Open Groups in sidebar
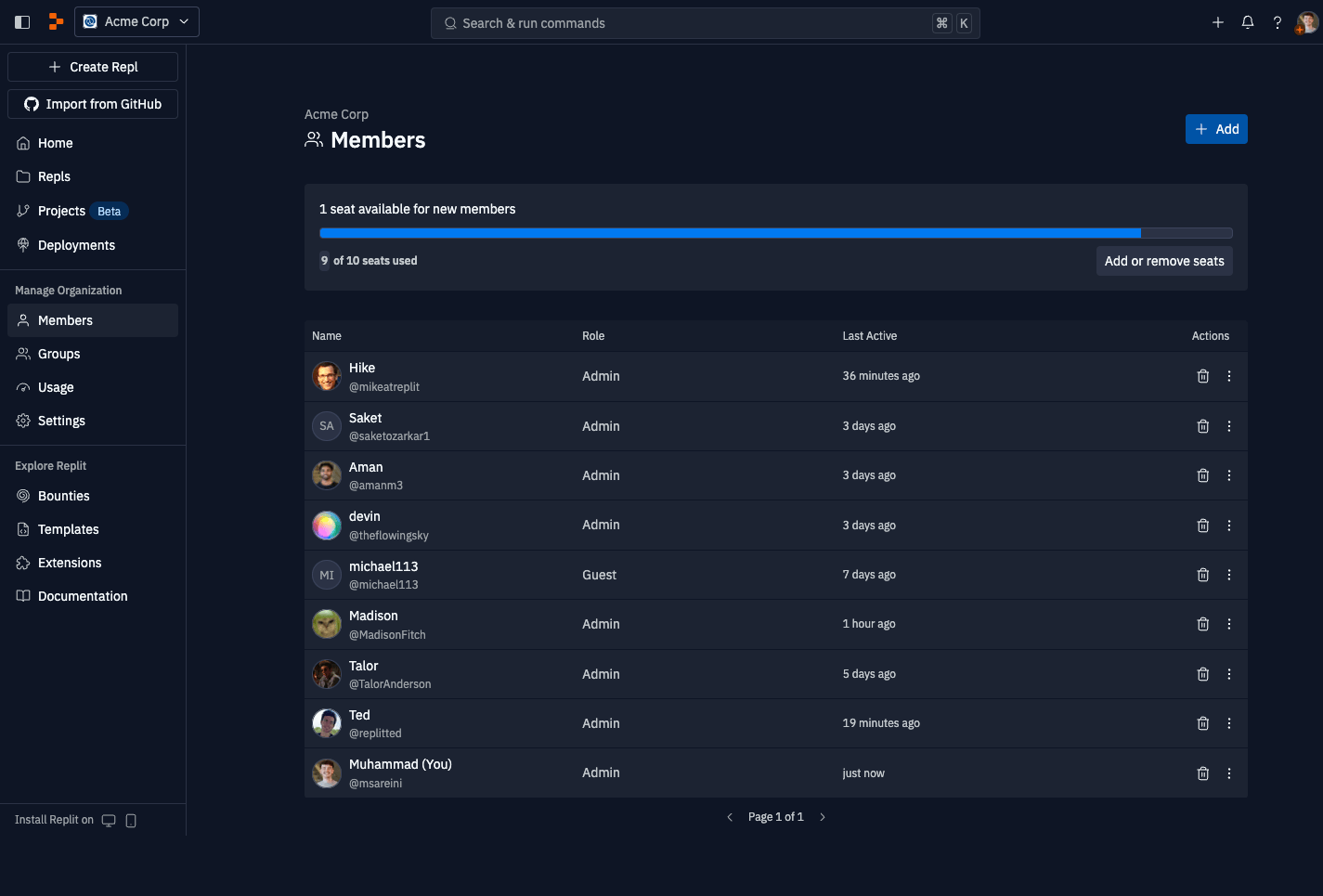This screenshot has height=896, width=1323. click(x=93, y=354)
